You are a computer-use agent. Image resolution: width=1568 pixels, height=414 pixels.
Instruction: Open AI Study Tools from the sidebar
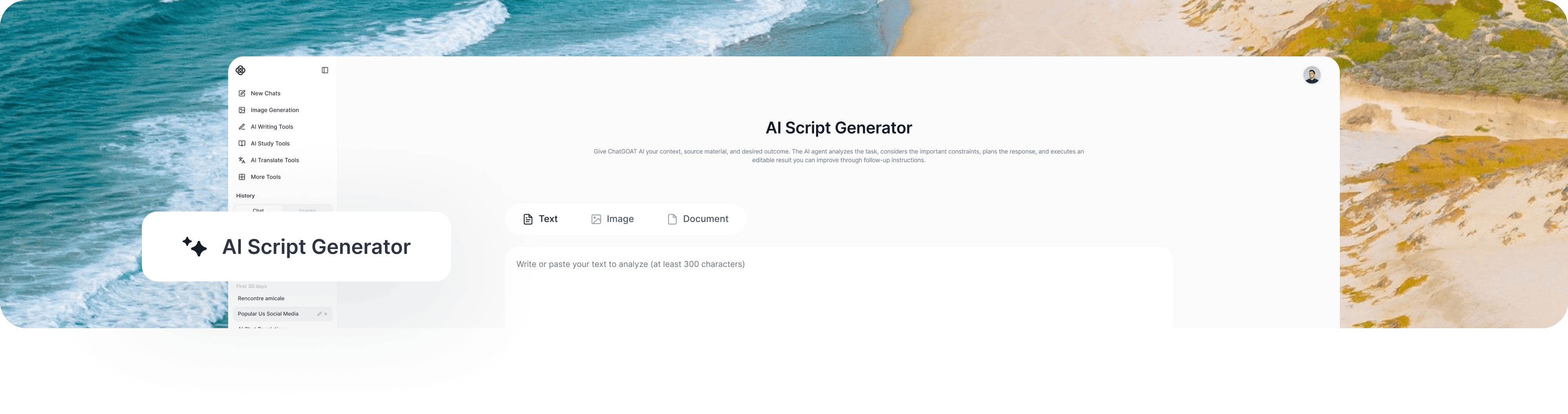pyautogui.click(x=270, y=143)
